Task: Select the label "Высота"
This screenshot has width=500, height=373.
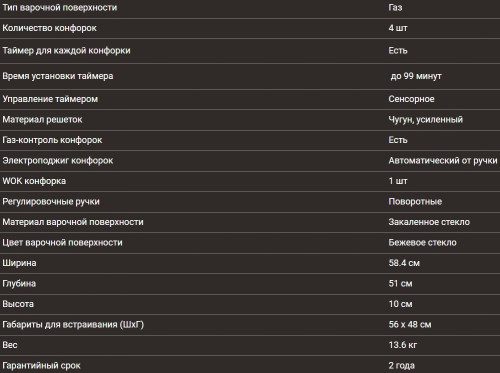Action: [18, 304]
